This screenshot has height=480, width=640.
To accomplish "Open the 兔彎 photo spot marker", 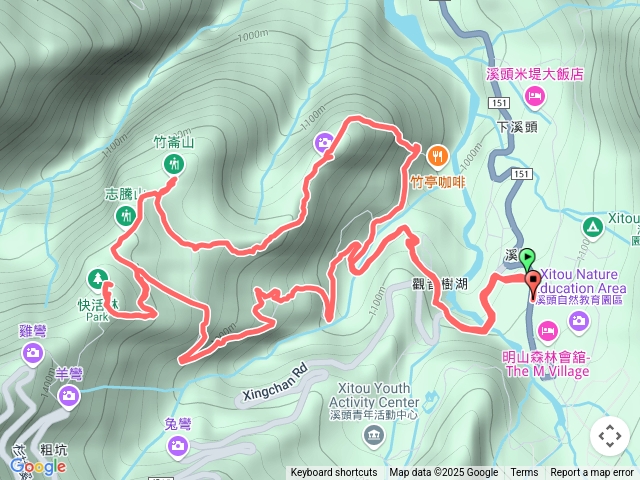I will [178, 446].
